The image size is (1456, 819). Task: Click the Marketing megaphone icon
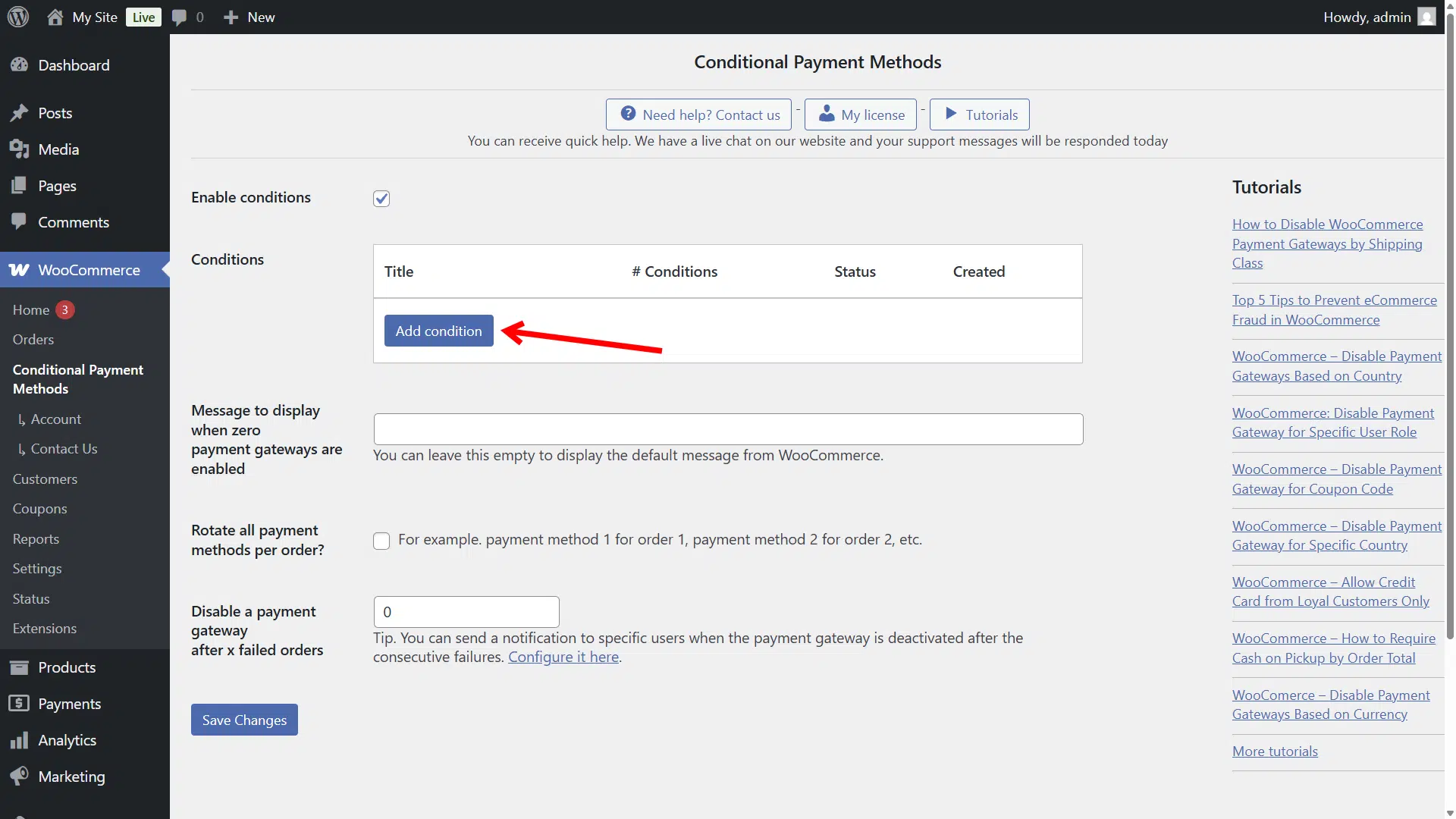click(19, 777)
